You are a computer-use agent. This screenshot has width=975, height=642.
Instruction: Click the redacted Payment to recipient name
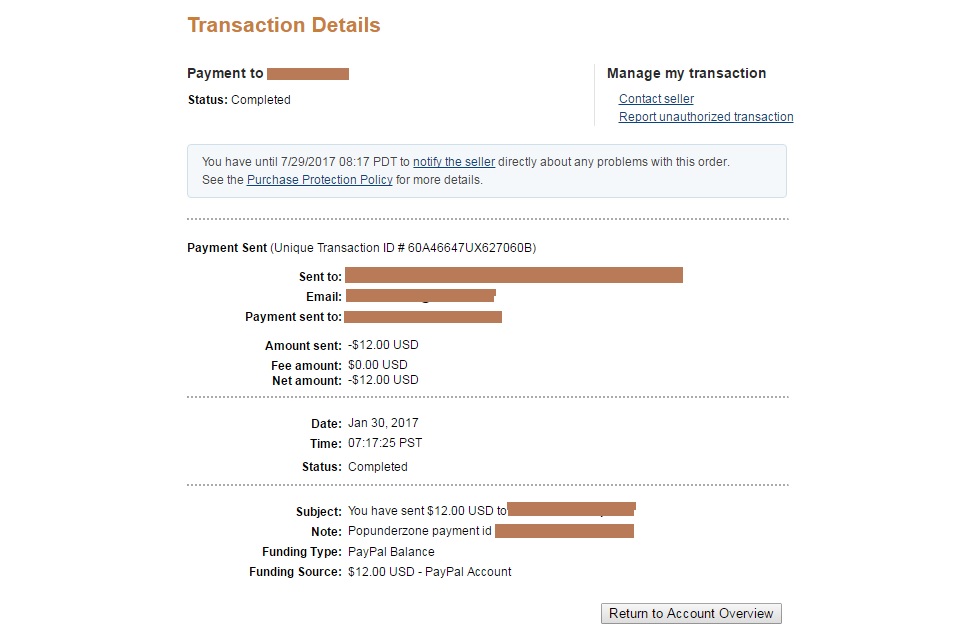point(308,74)
